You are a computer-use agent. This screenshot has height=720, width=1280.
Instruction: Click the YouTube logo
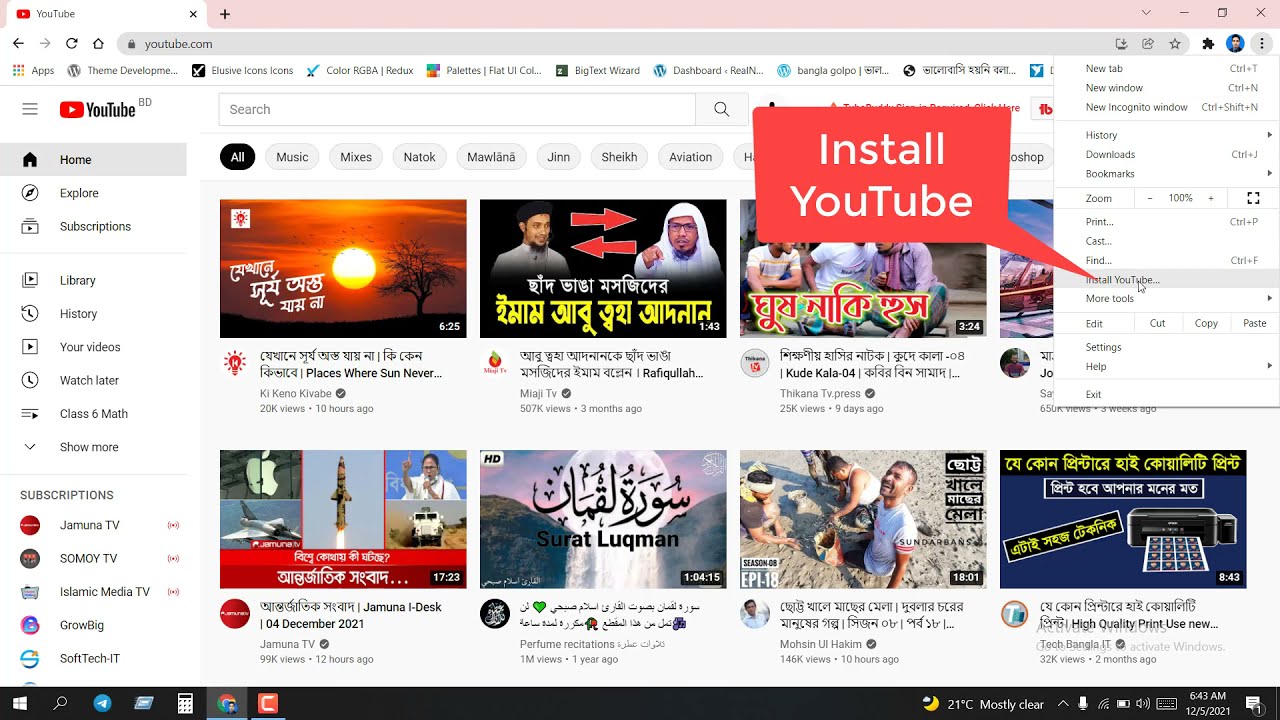(x=97, y=109)
